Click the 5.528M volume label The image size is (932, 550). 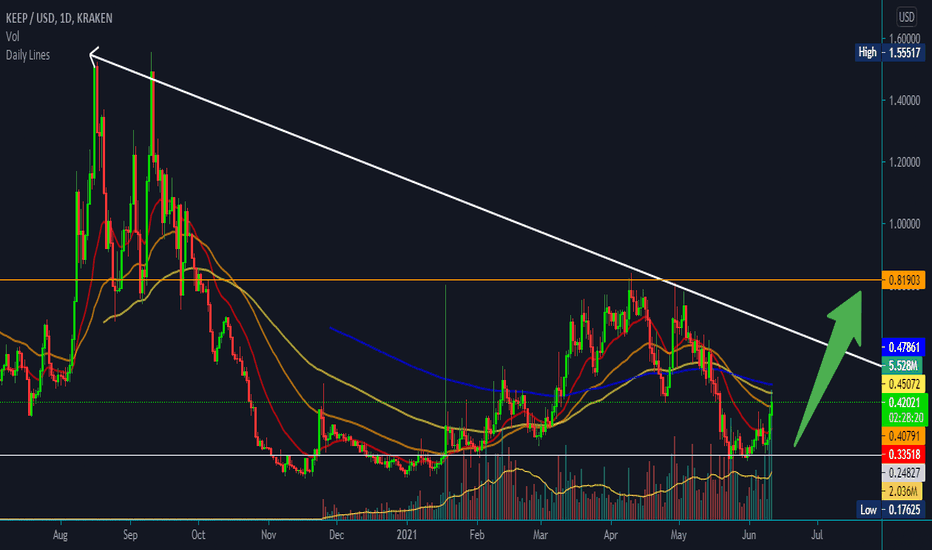tap(903, 365)
